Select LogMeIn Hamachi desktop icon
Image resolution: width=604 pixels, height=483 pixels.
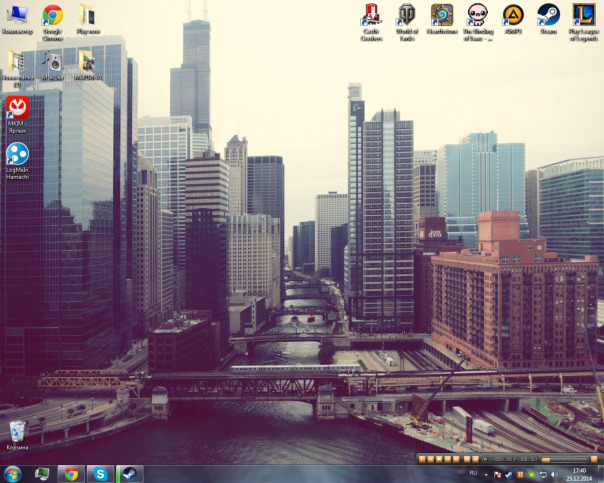17,155
